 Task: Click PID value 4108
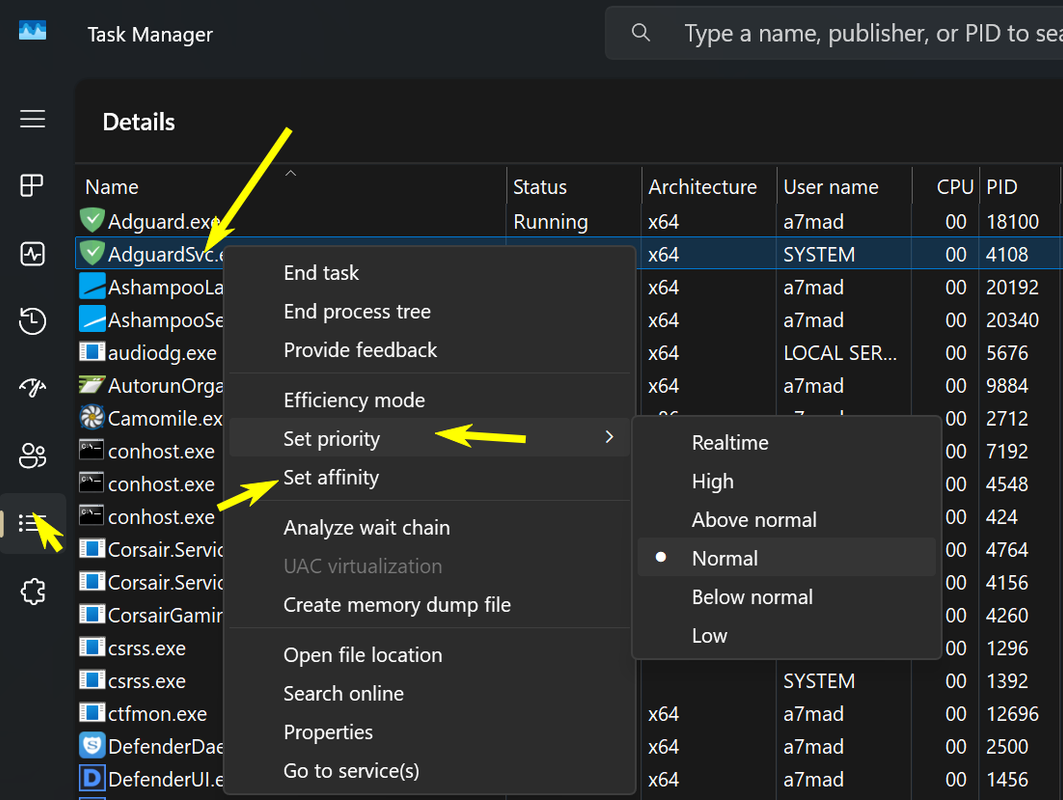pyautogui.click(x=1007, y=254)
